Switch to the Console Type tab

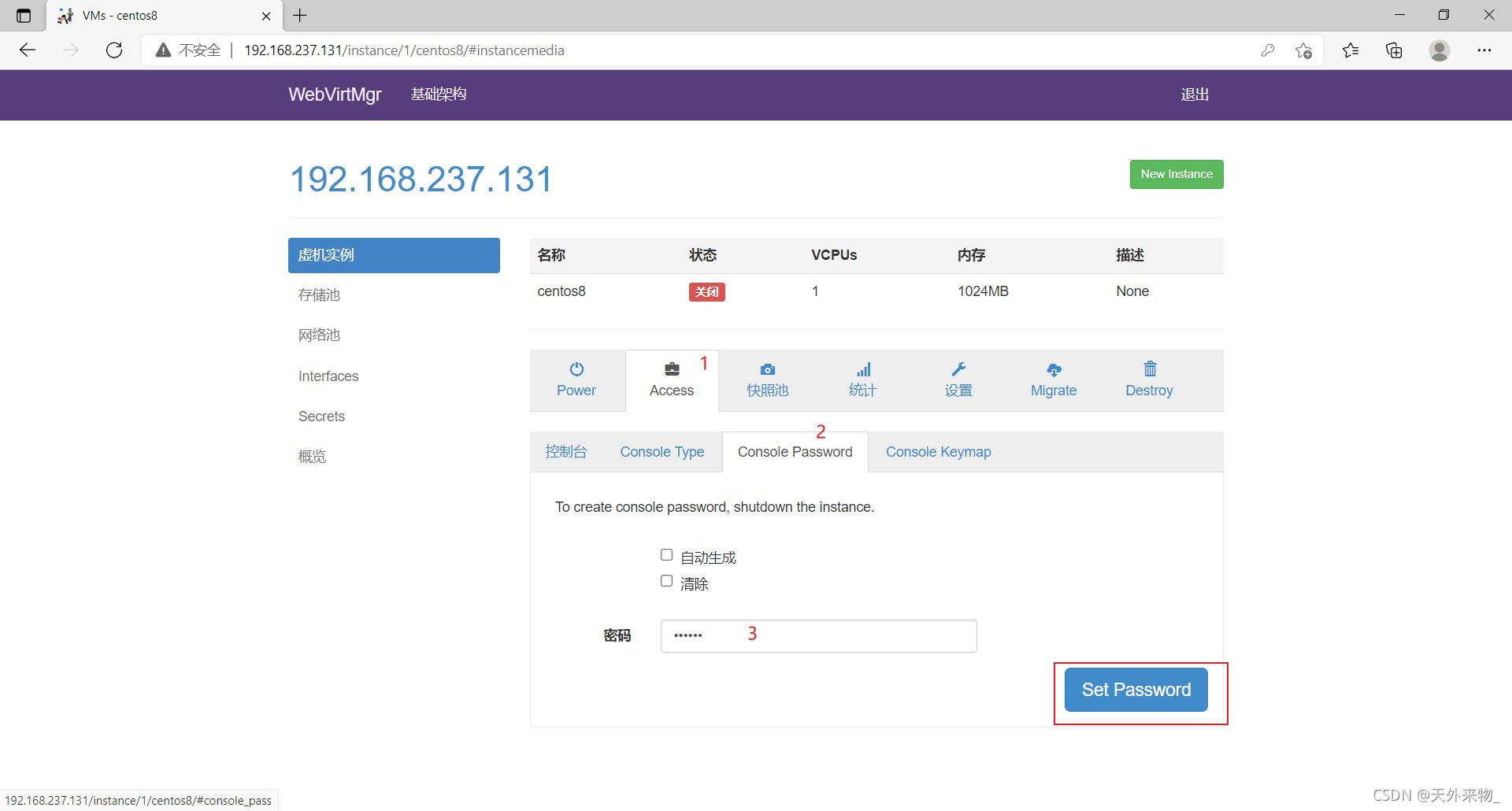[x=661, y=452]
